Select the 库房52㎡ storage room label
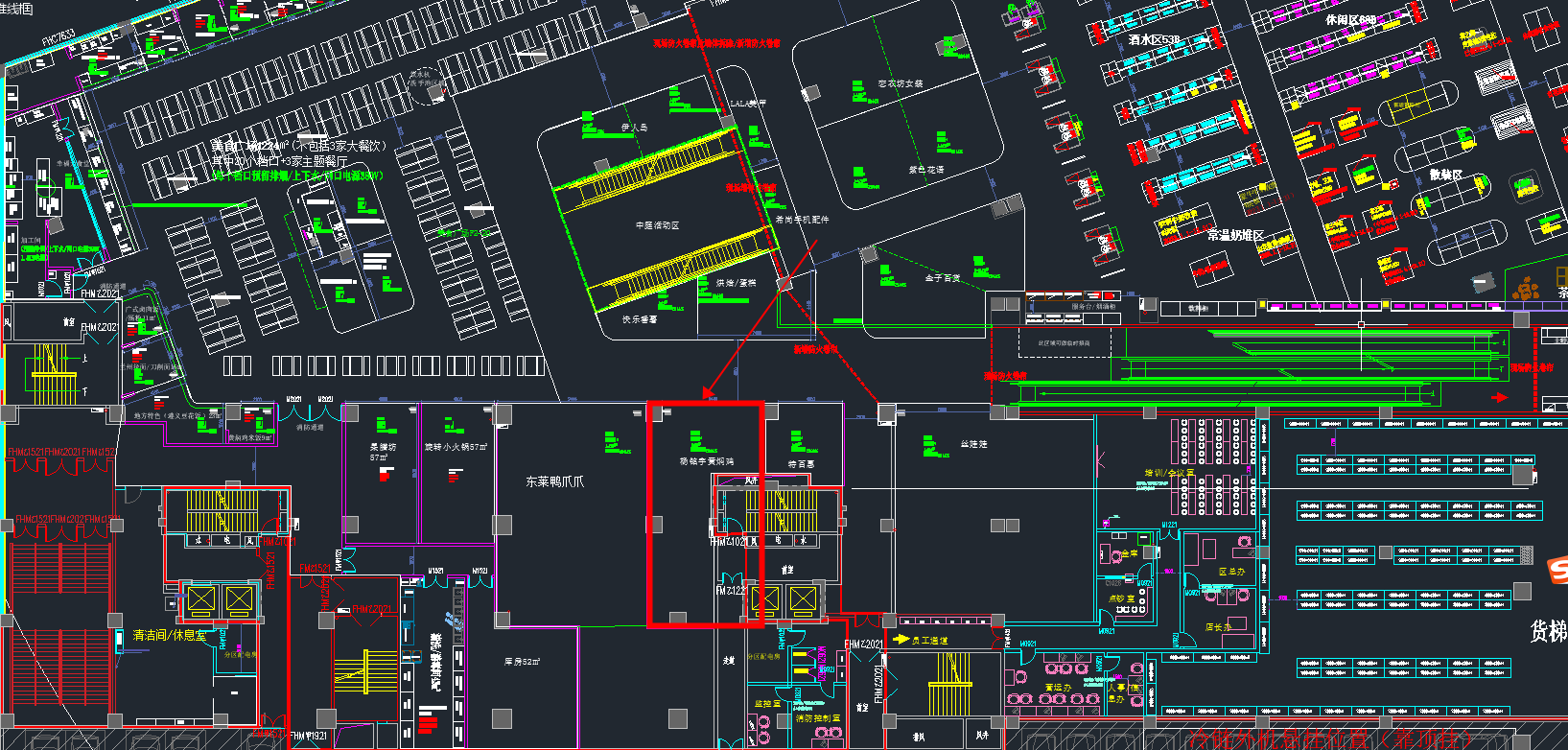 coord(523,662)
